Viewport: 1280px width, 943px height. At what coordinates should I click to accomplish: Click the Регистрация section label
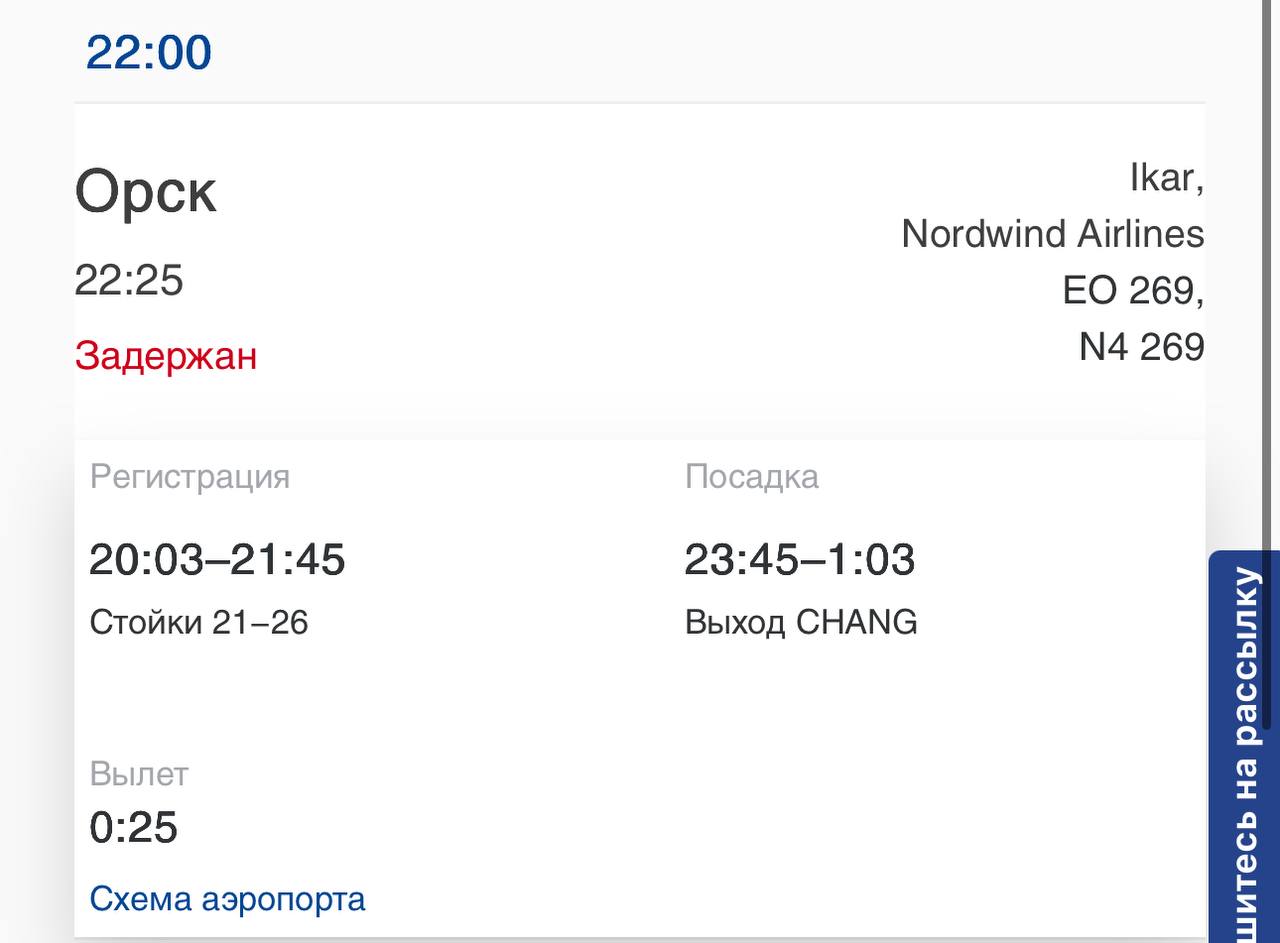point(190,477)
